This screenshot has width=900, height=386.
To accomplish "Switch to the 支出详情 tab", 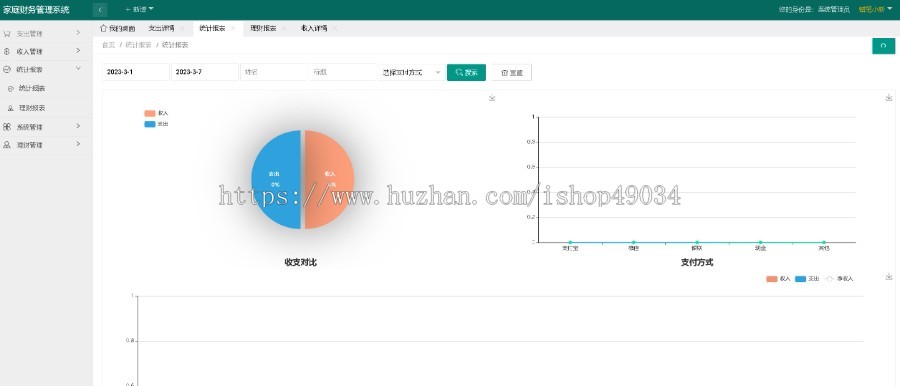I will [x=161, y=28].
